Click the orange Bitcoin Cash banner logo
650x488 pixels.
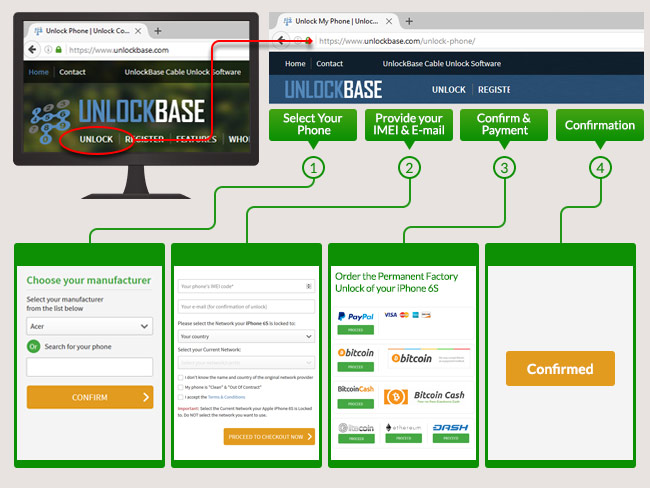point(424,396)
